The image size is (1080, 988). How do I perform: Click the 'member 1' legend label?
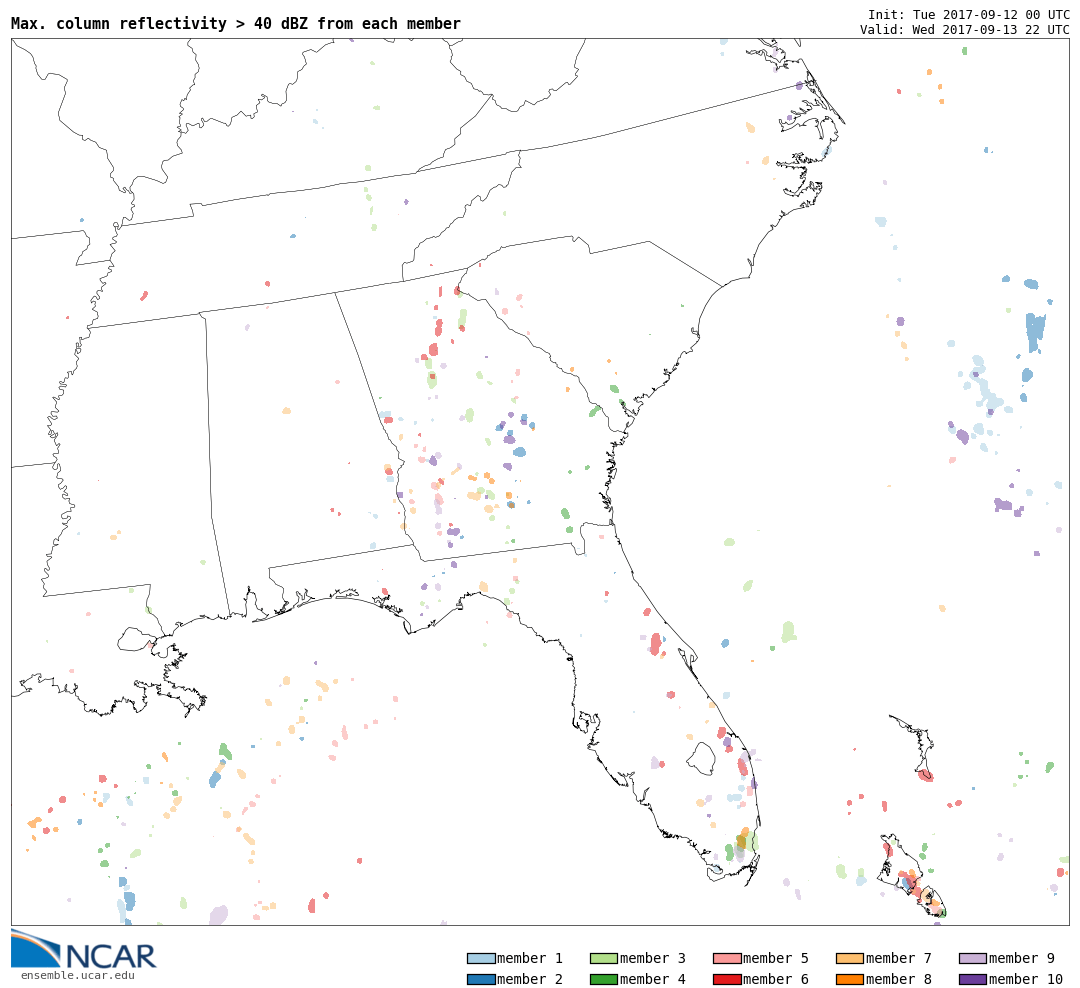530,958
